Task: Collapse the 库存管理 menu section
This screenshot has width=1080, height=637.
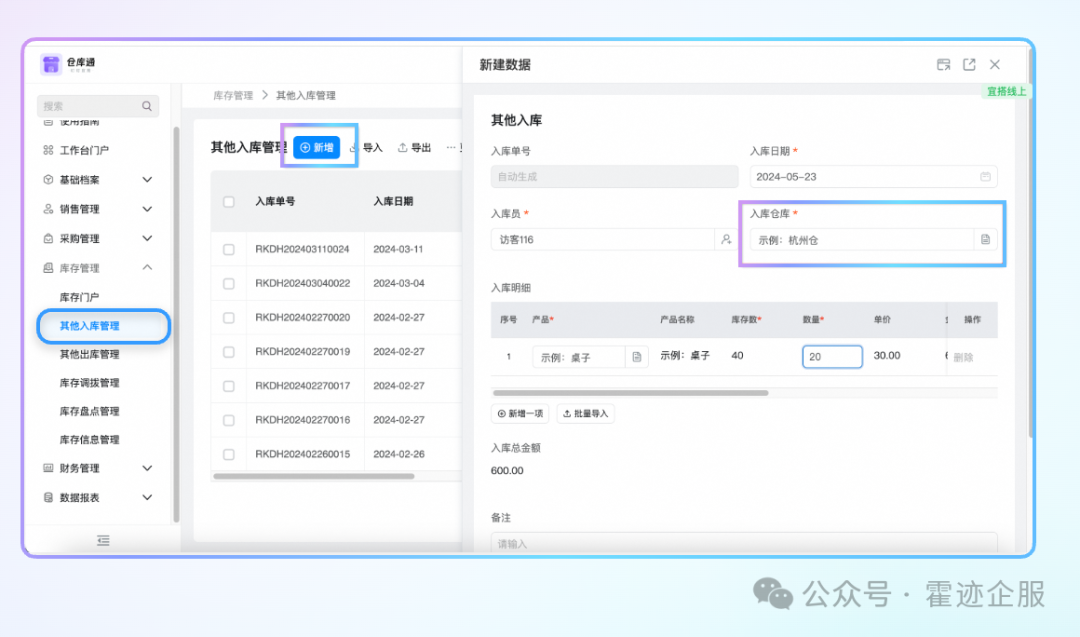Action: point(147,268)
